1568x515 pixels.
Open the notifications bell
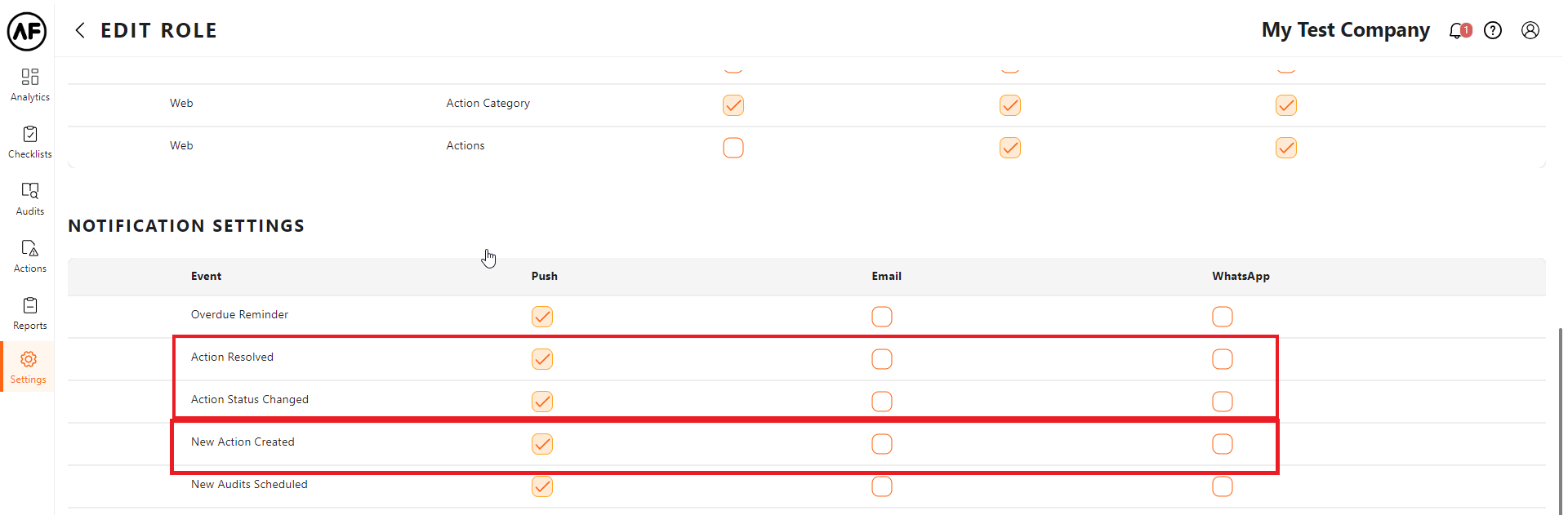1458,31
